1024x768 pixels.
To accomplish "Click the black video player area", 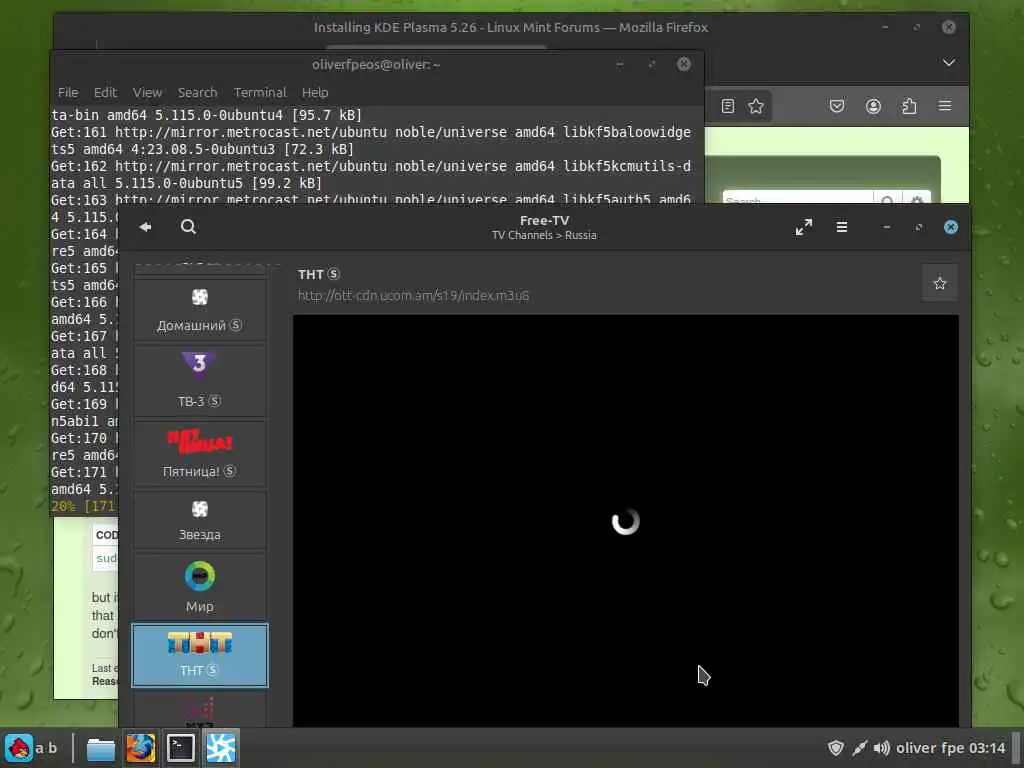I will [626, 520].
